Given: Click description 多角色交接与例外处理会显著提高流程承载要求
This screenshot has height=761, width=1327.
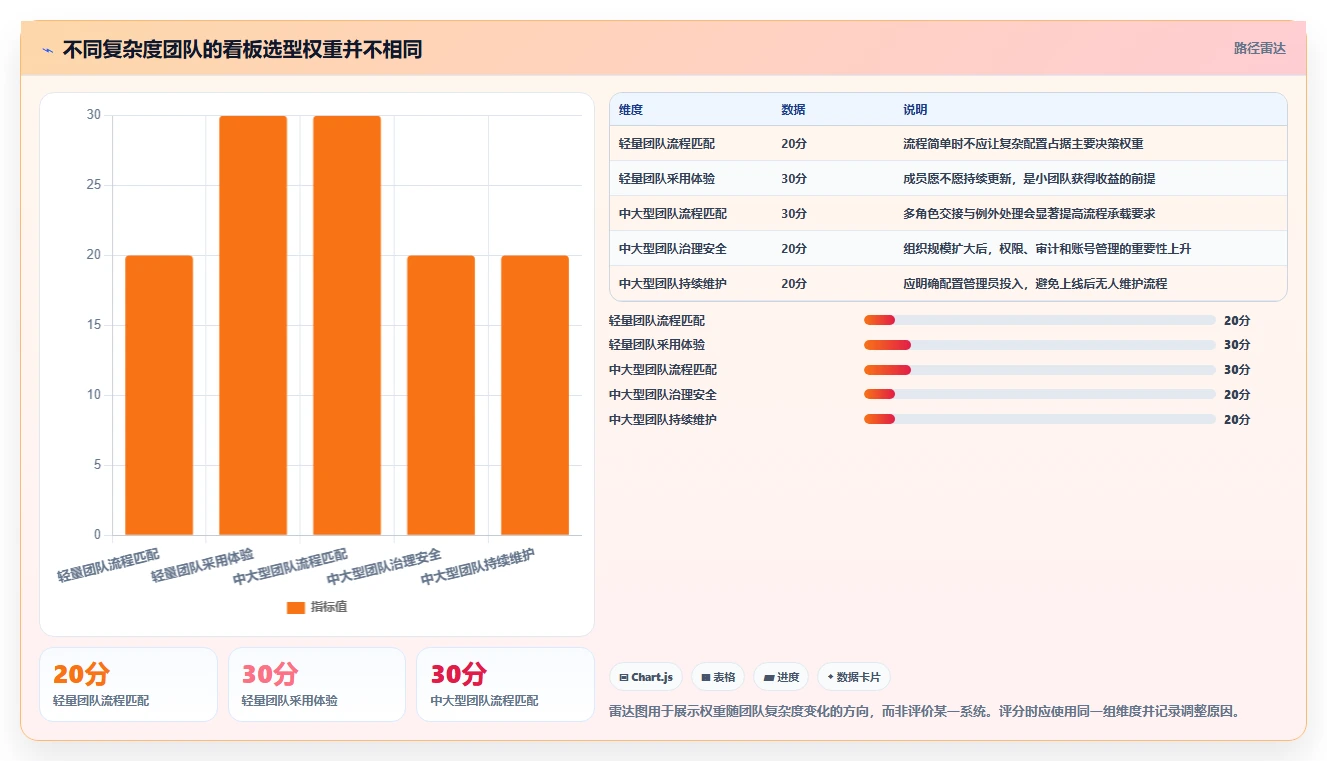Looking at the screenshot, I should click(1029, 214).
